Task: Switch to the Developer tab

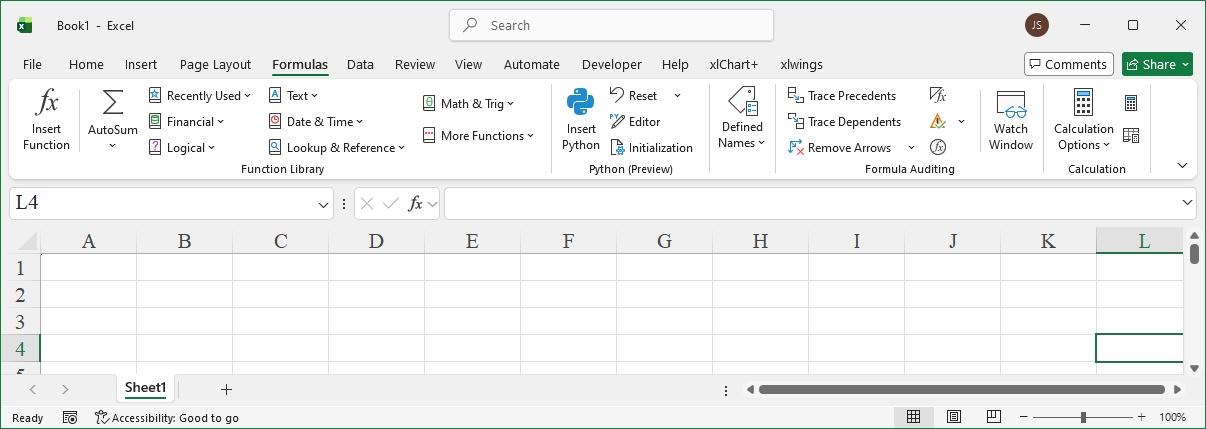Action: (x=612, y=64)
